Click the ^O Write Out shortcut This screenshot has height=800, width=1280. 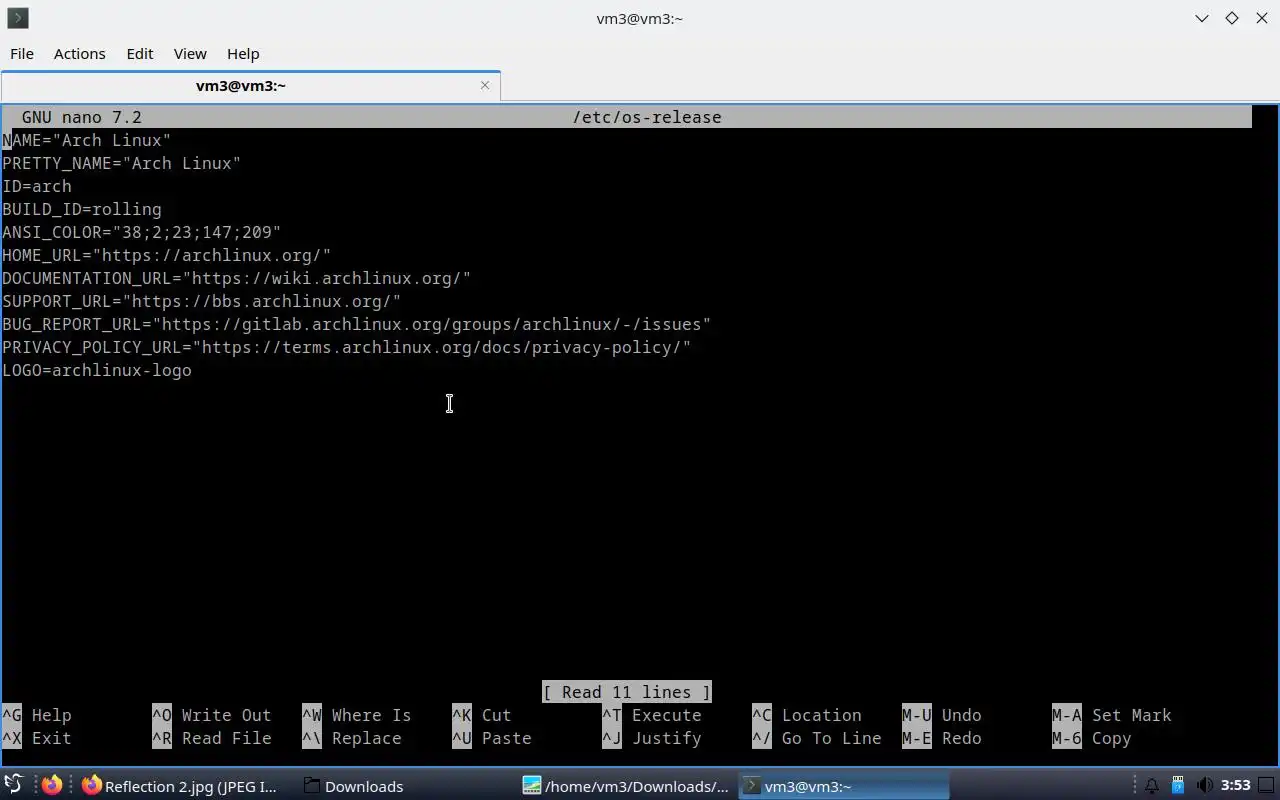pyautogui.click(x=212, y=715)
